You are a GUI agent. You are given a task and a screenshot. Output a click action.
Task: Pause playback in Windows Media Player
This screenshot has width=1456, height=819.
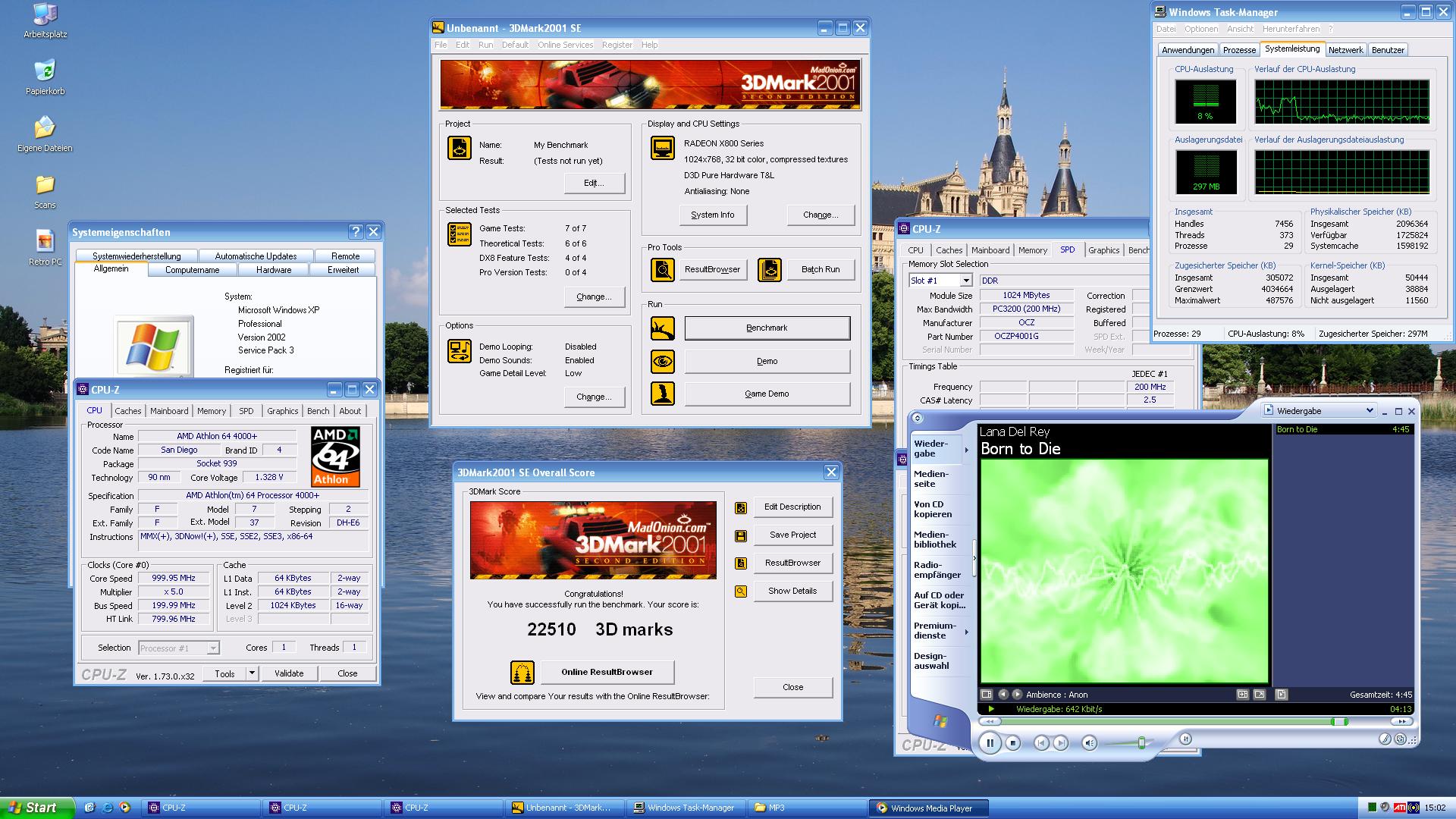[990, 743]
